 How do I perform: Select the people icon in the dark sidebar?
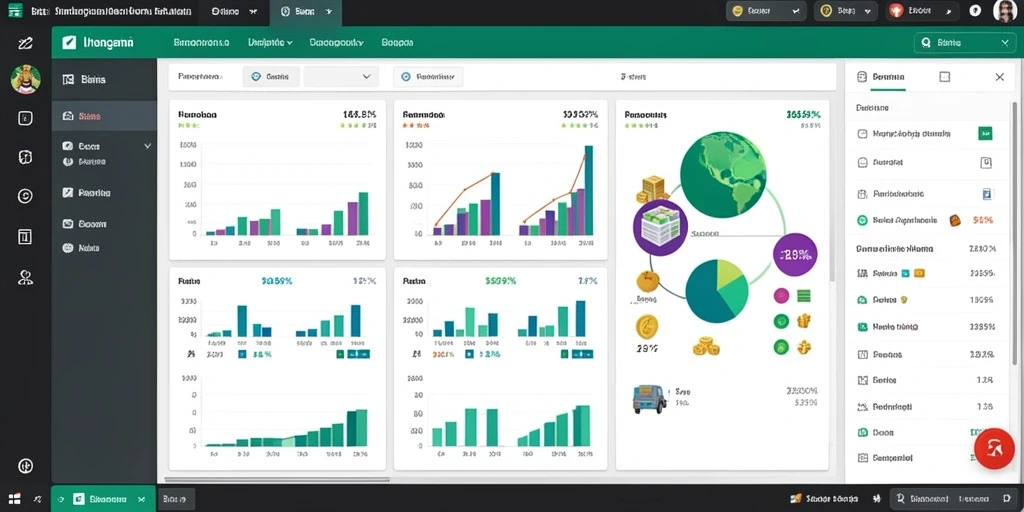[25, 278]
